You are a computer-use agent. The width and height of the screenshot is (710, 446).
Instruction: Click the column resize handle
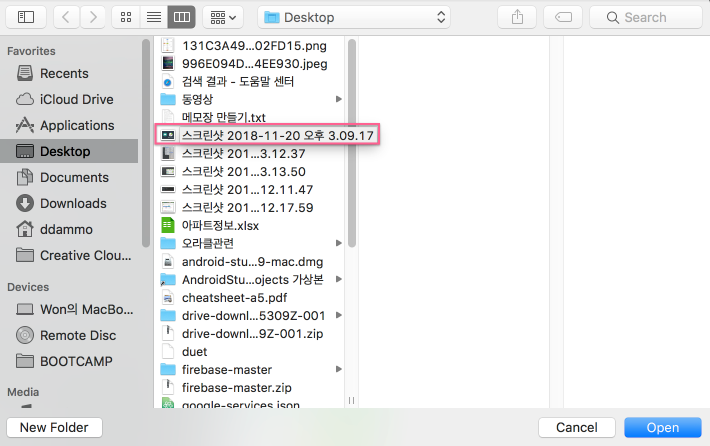point(351,400)
